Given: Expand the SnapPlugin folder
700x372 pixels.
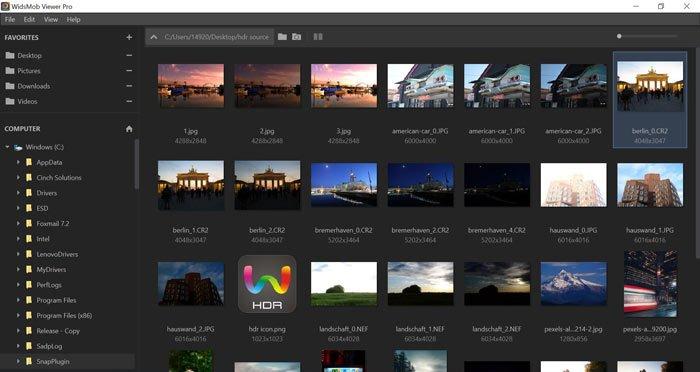Looking at the screenshot, I should [18, 361].
